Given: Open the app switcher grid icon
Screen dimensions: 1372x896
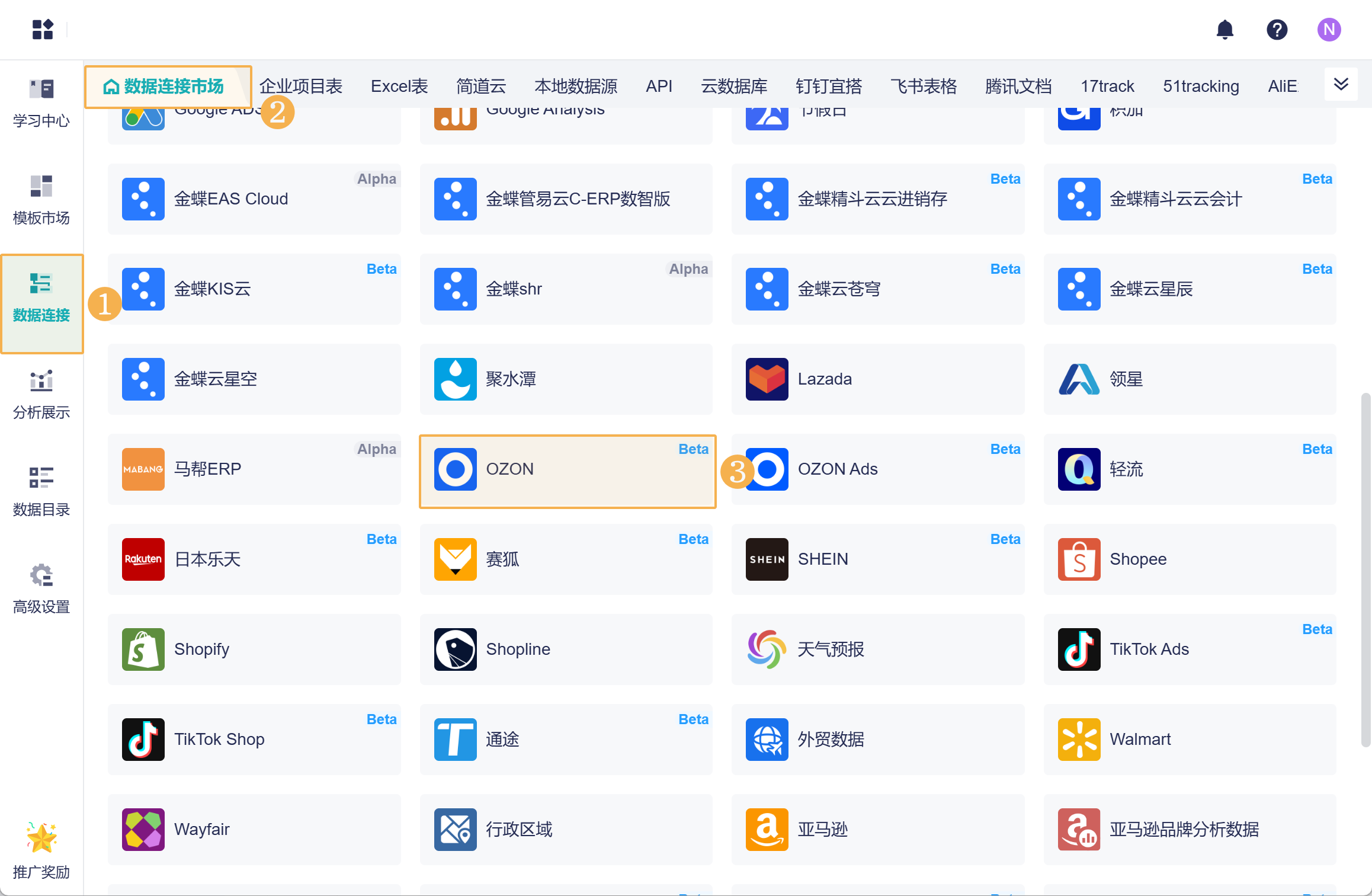Looking at the screenshot, I should click(x=43, y=30).
